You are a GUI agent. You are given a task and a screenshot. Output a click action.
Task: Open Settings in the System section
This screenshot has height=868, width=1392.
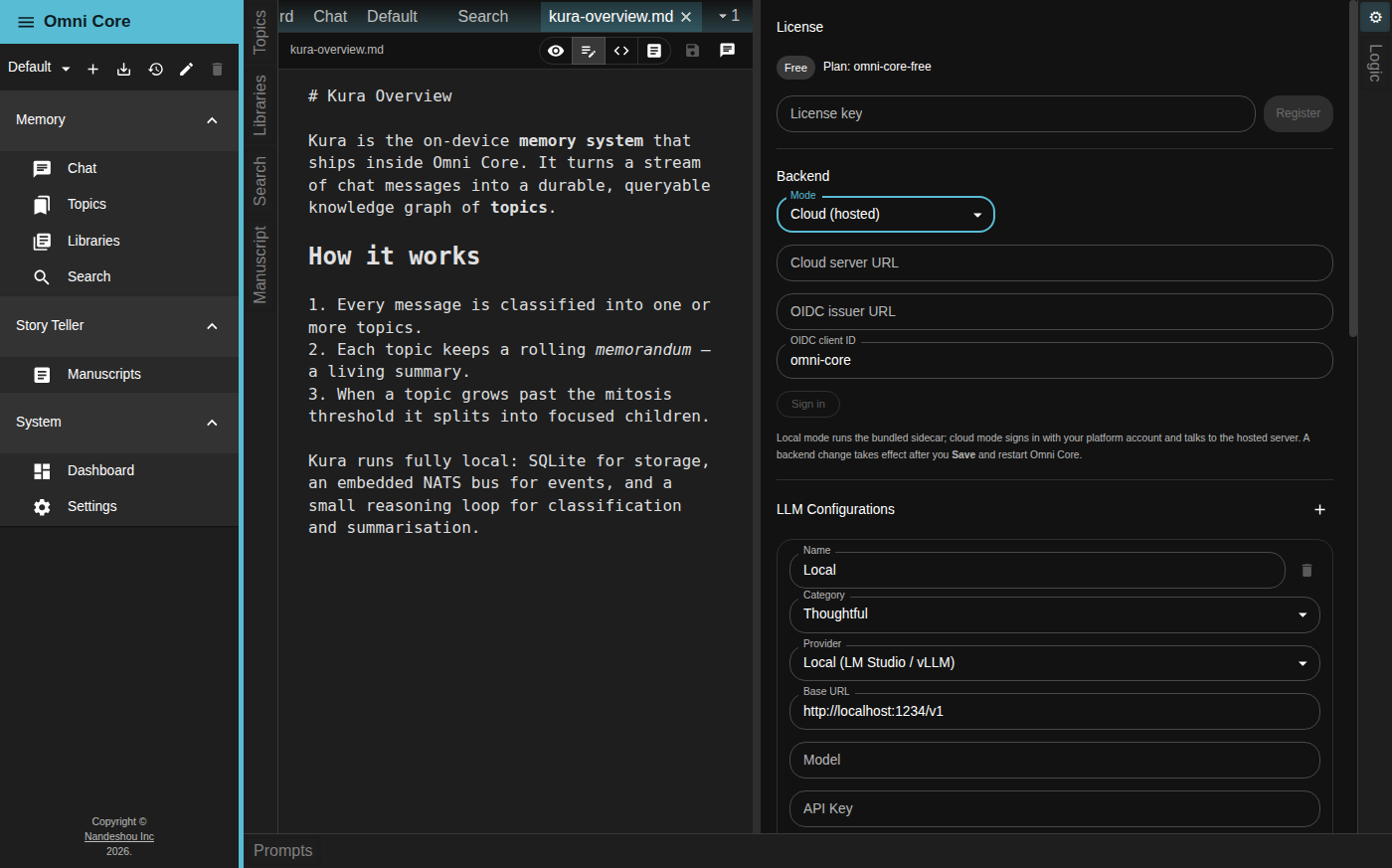pyautogui.click(x=119, y=506)
